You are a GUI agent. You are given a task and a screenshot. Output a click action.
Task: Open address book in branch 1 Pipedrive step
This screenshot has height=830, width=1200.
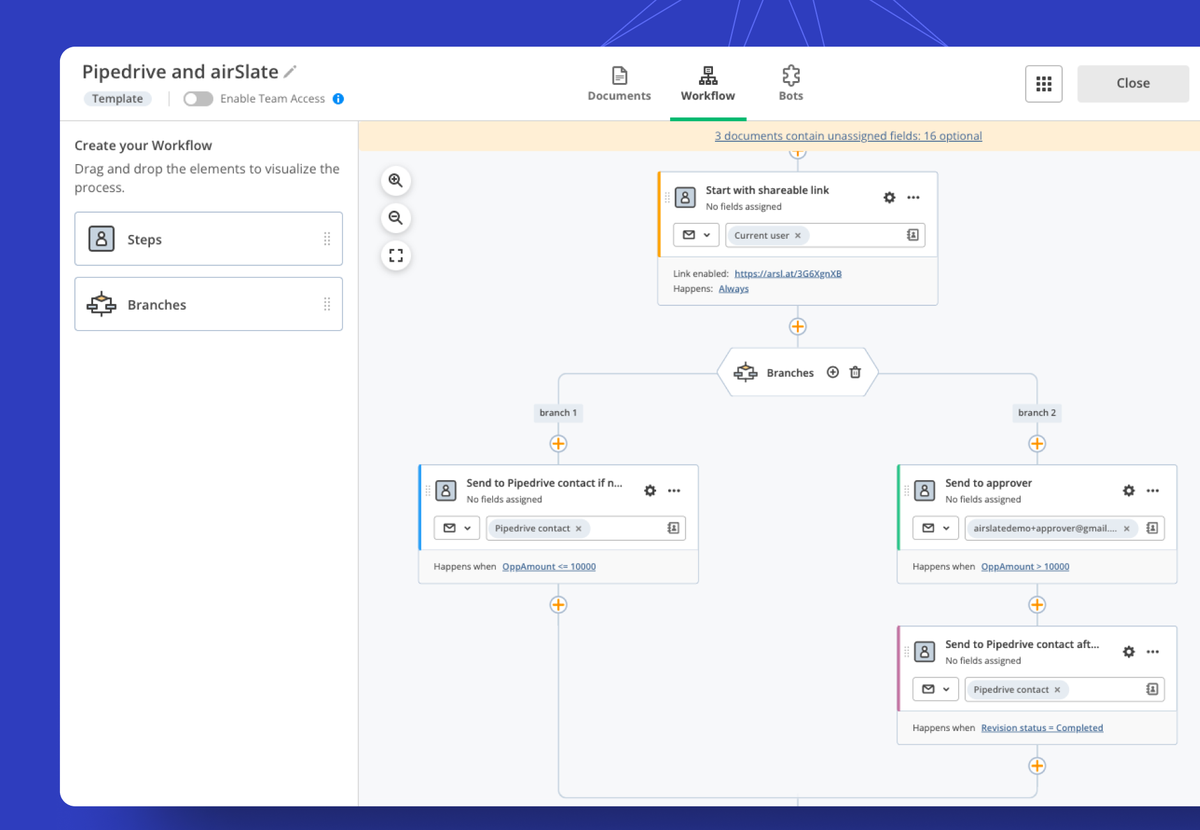tap(674, 528)
